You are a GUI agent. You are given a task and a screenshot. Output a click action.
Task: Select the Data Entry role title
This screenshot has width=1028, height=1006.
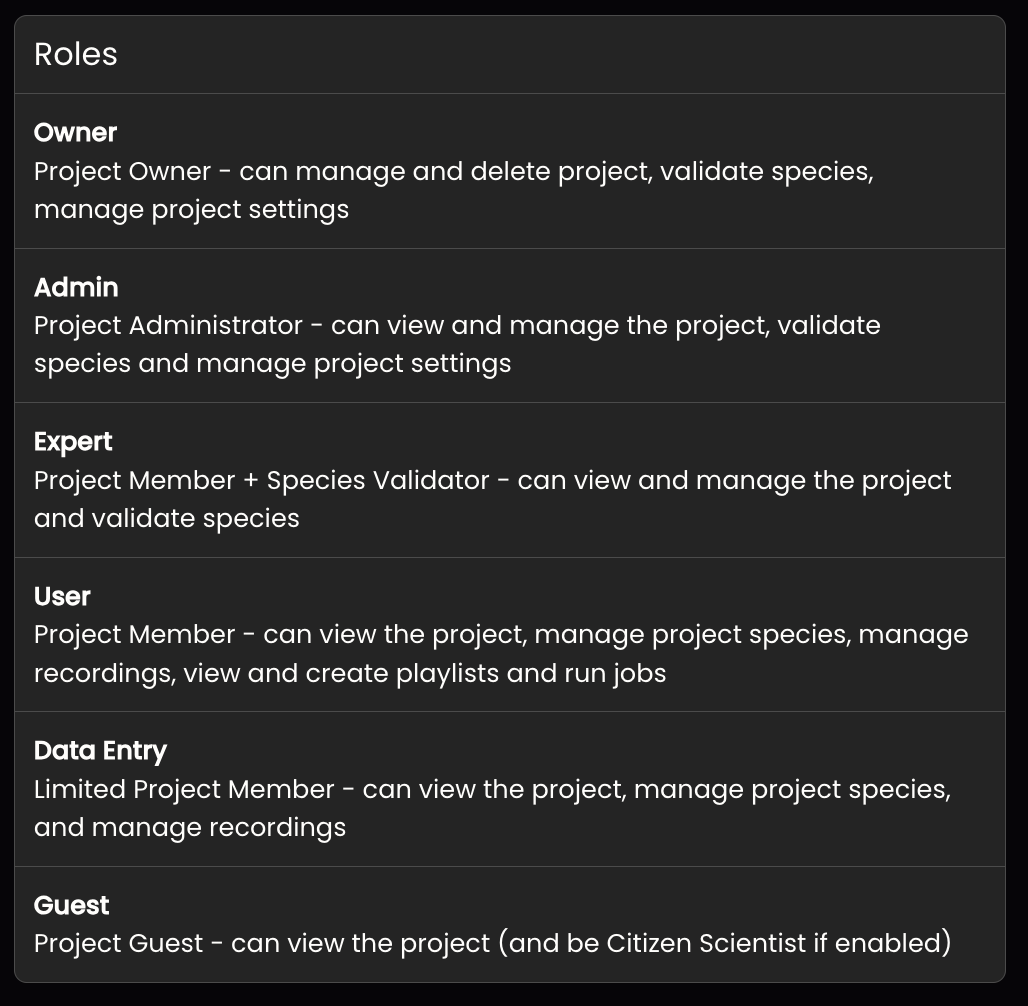(100, 751)
